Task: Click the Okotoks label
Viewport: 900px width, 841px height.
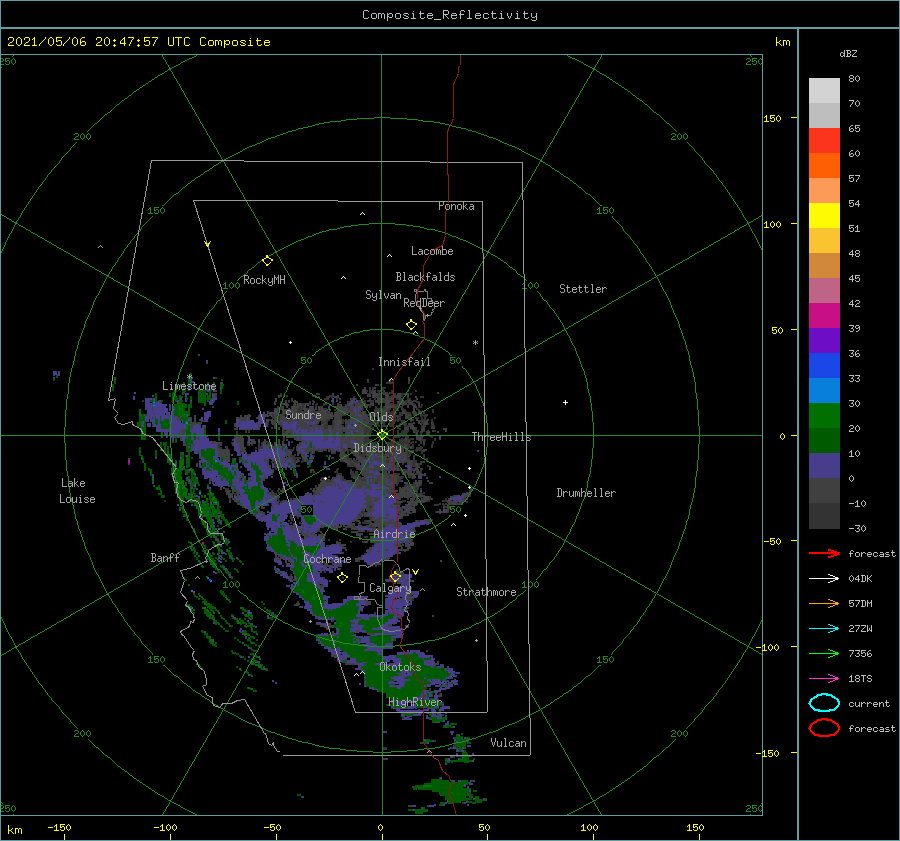Action: coord(400,666)
